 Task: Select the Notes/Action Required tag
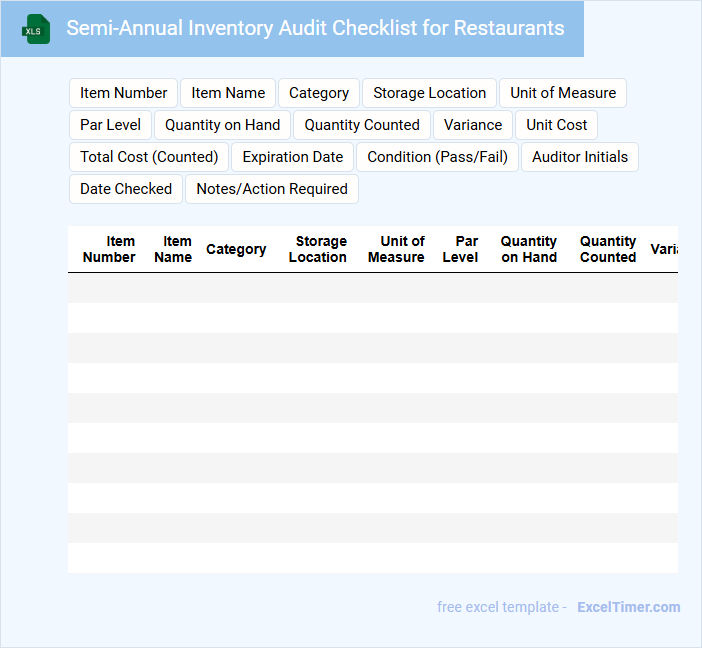click(x=272, y=189)
